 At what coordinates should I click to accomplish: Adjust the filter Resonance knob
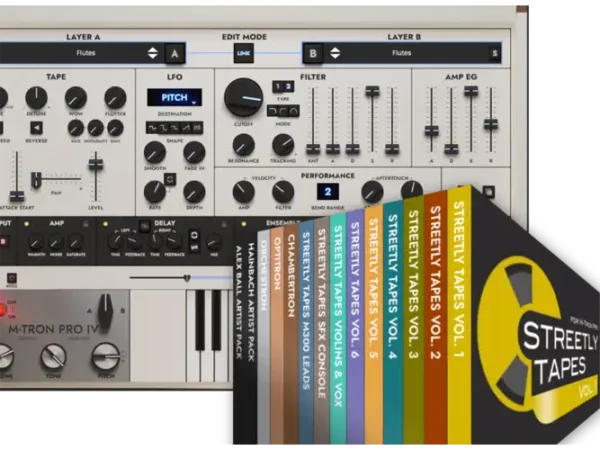pyautogui.click(x=243, y=145)
